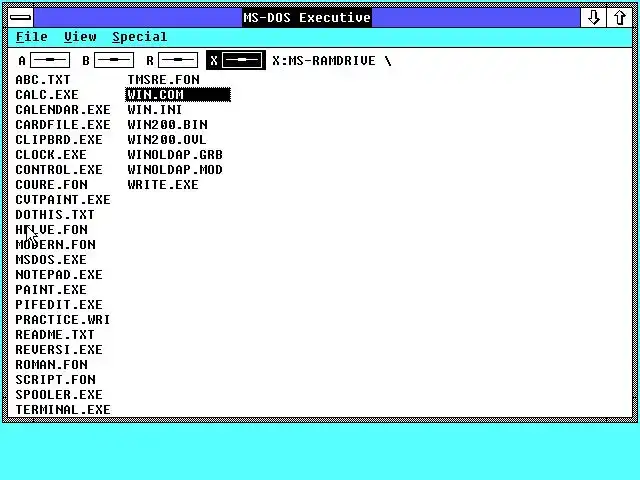Viewport: 640px width, 480px height.
Task: Select CLIPBRD.EXE file
Action: (59, 140)
